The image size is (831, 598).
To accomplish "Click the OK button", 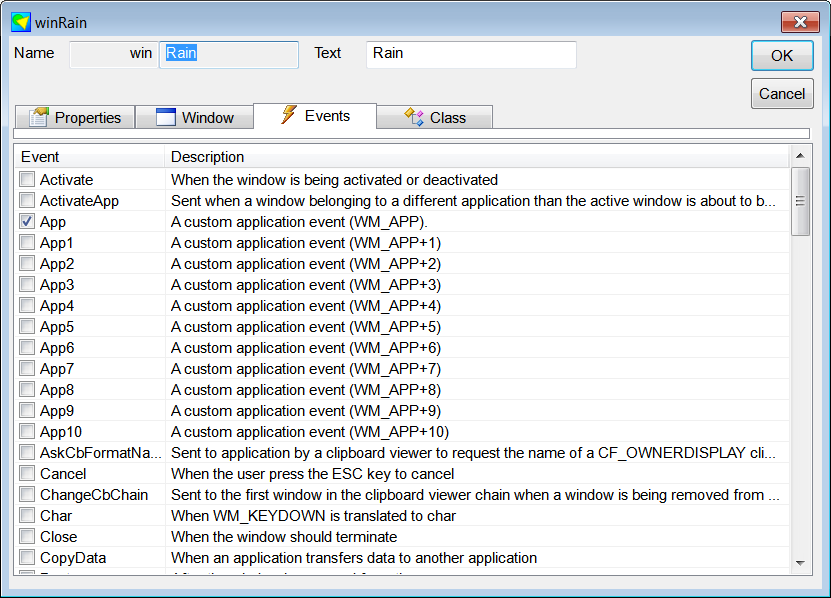I will pyautogui.click(x=782, y=56).
